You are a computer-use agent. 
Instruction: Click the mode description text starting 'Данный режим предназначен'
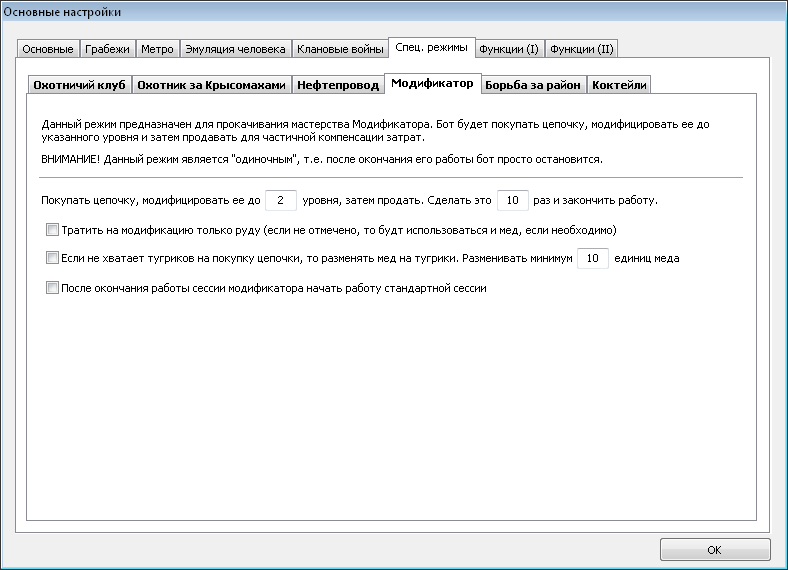click(375, 131)
